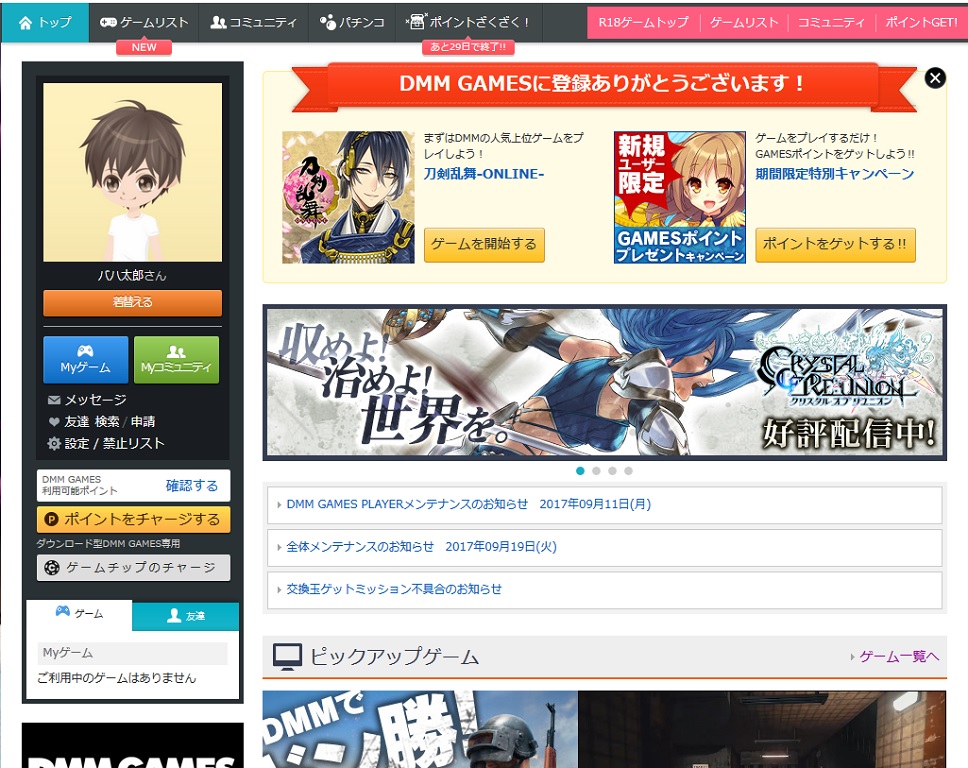Click the ご利用中のゲームはありません text
This screenshot has height=768, width=968.
(117, 678)
